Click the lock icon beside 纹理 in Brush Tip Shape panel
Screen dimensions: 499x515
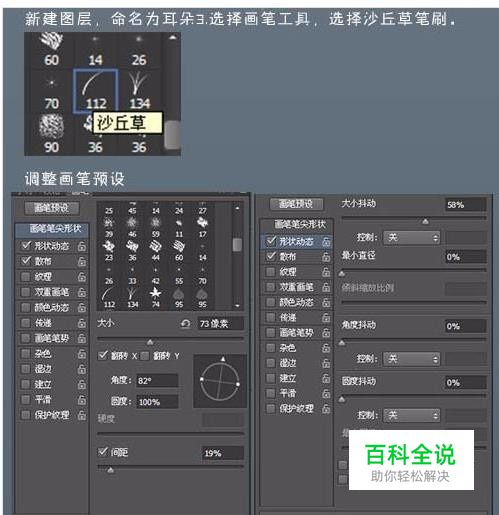(x=81, y=277)
